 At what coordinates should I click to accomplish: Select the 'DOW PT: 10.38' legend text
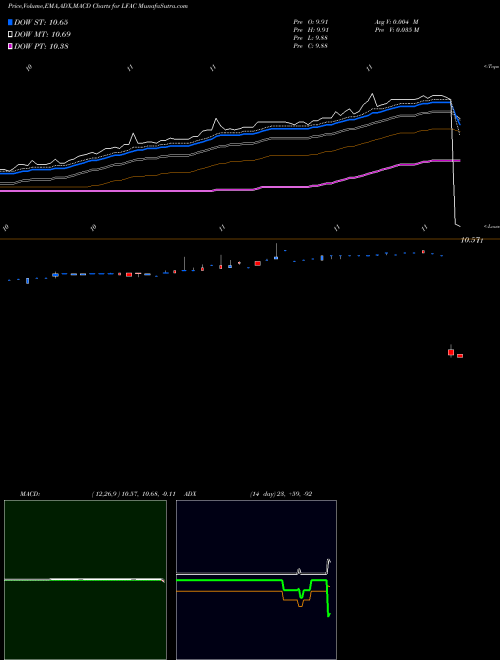click(41, 46)
